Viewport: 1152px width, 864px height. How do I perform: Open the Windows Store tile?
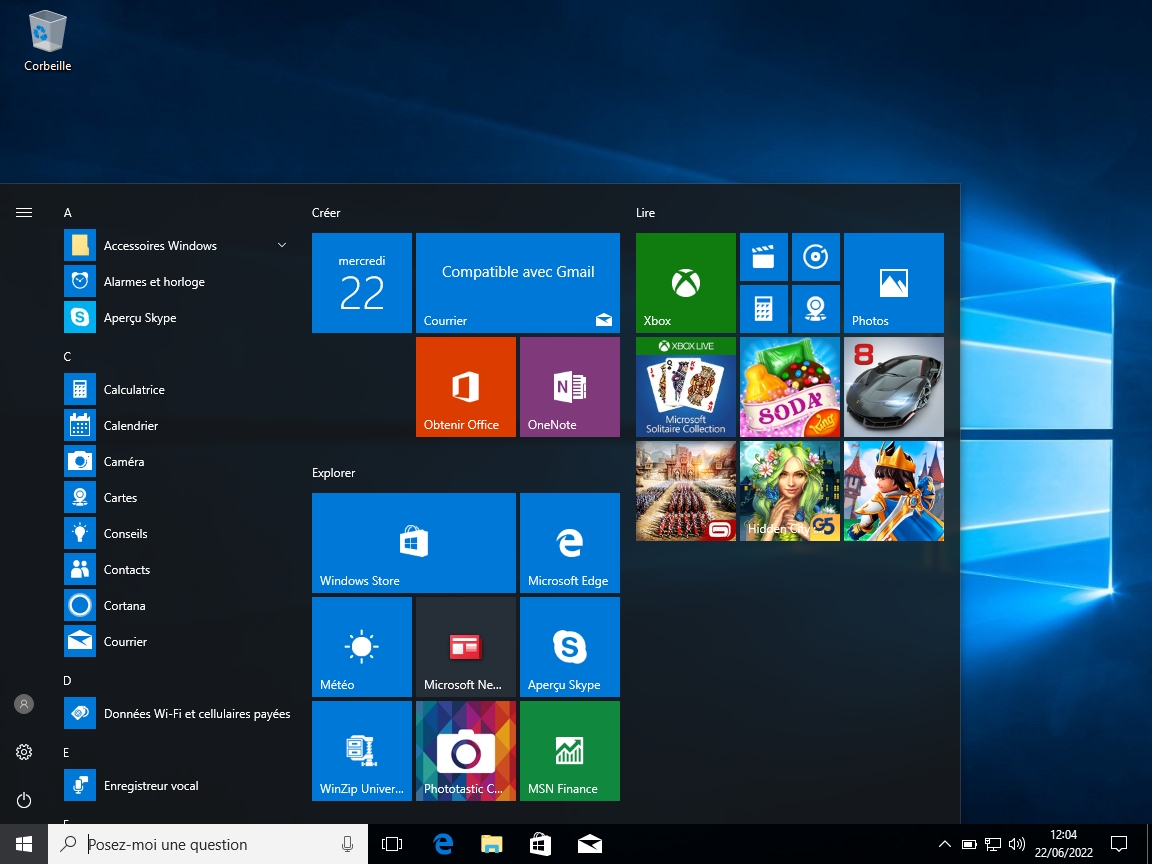click(x=414, y=543)
